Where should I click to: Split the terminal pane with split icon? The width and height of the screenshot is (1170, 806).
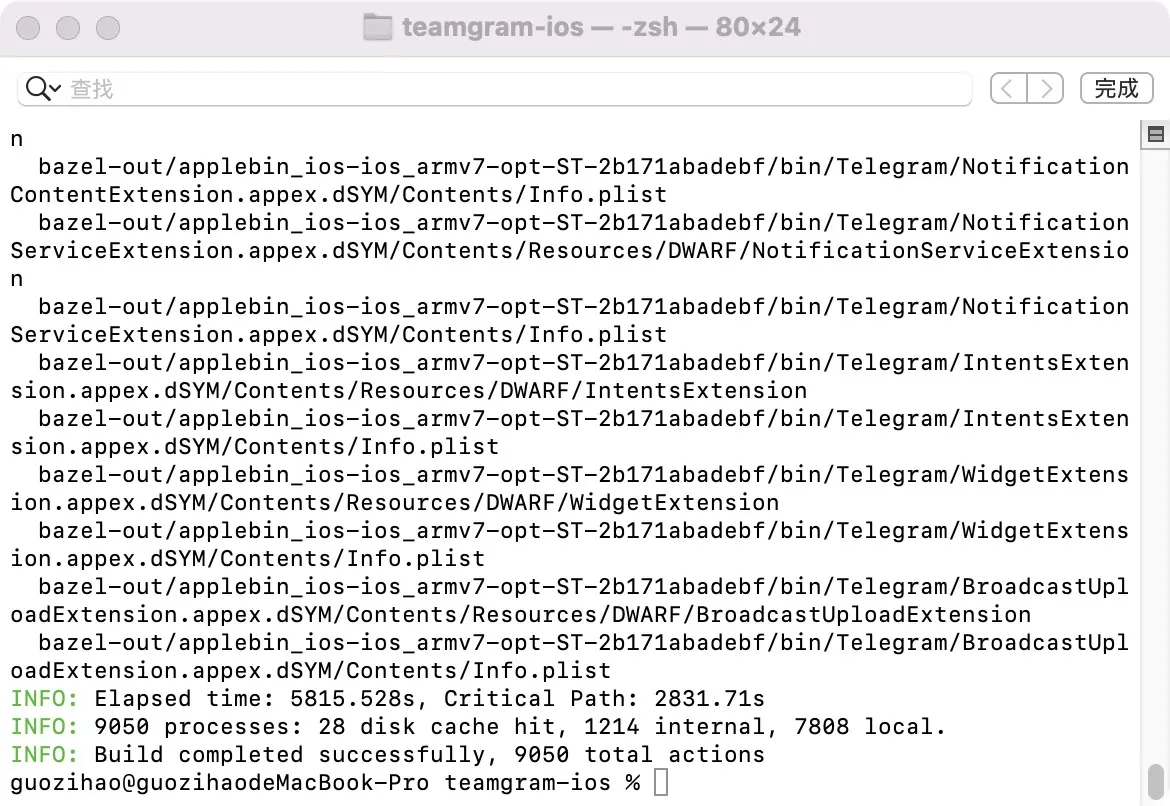pos(1156,135)
